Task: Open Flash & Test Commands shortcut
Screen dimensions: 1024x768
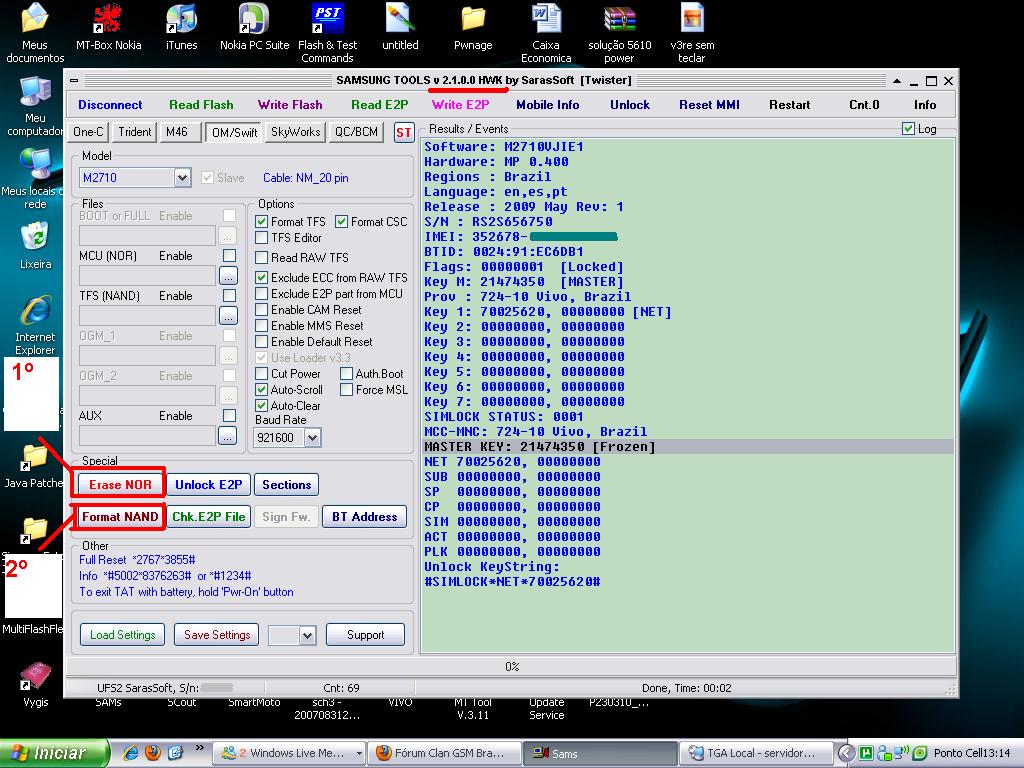Action: [327, 33]
